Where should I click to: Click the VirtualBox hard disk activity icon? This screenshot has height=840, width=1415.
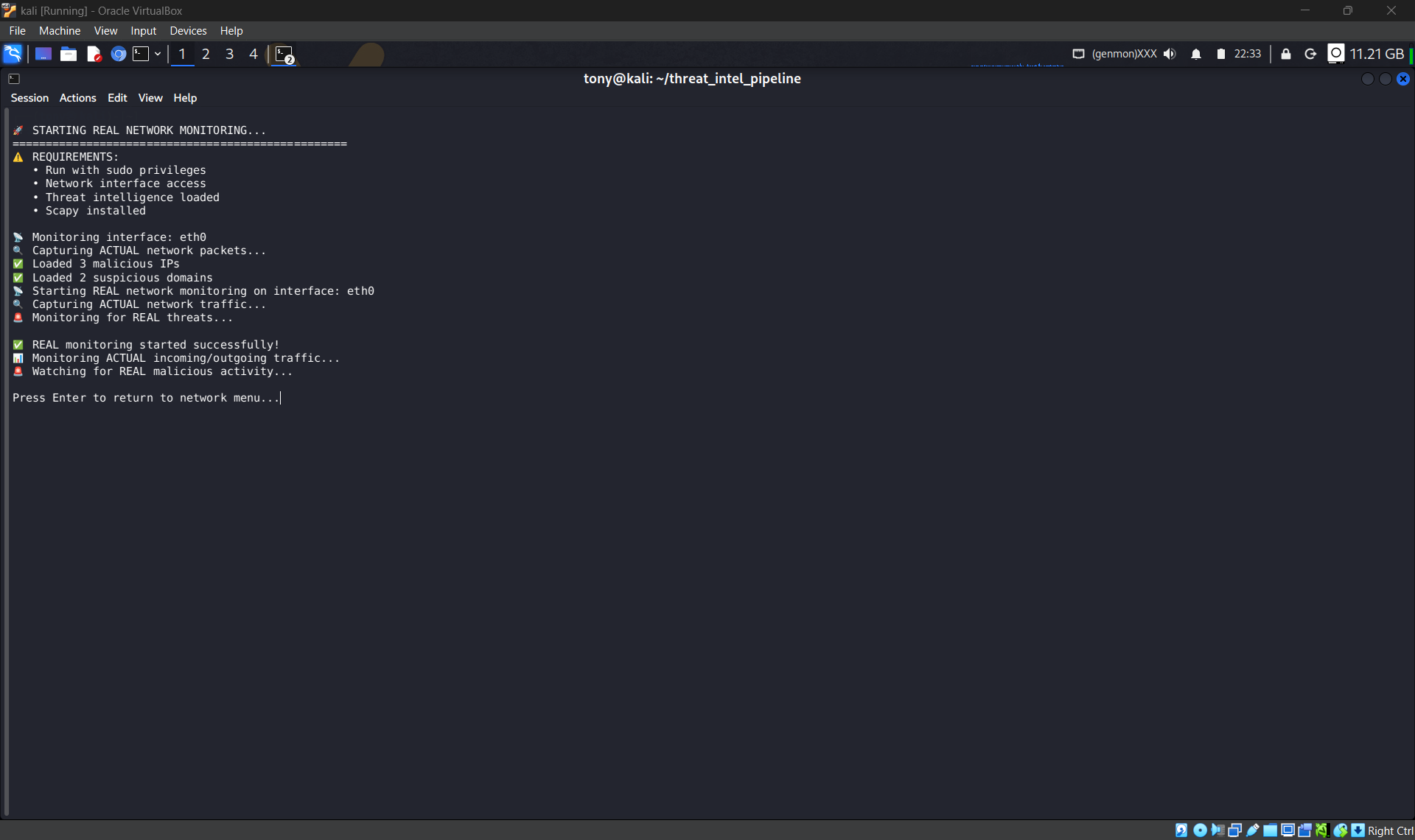click(1181, 830)
